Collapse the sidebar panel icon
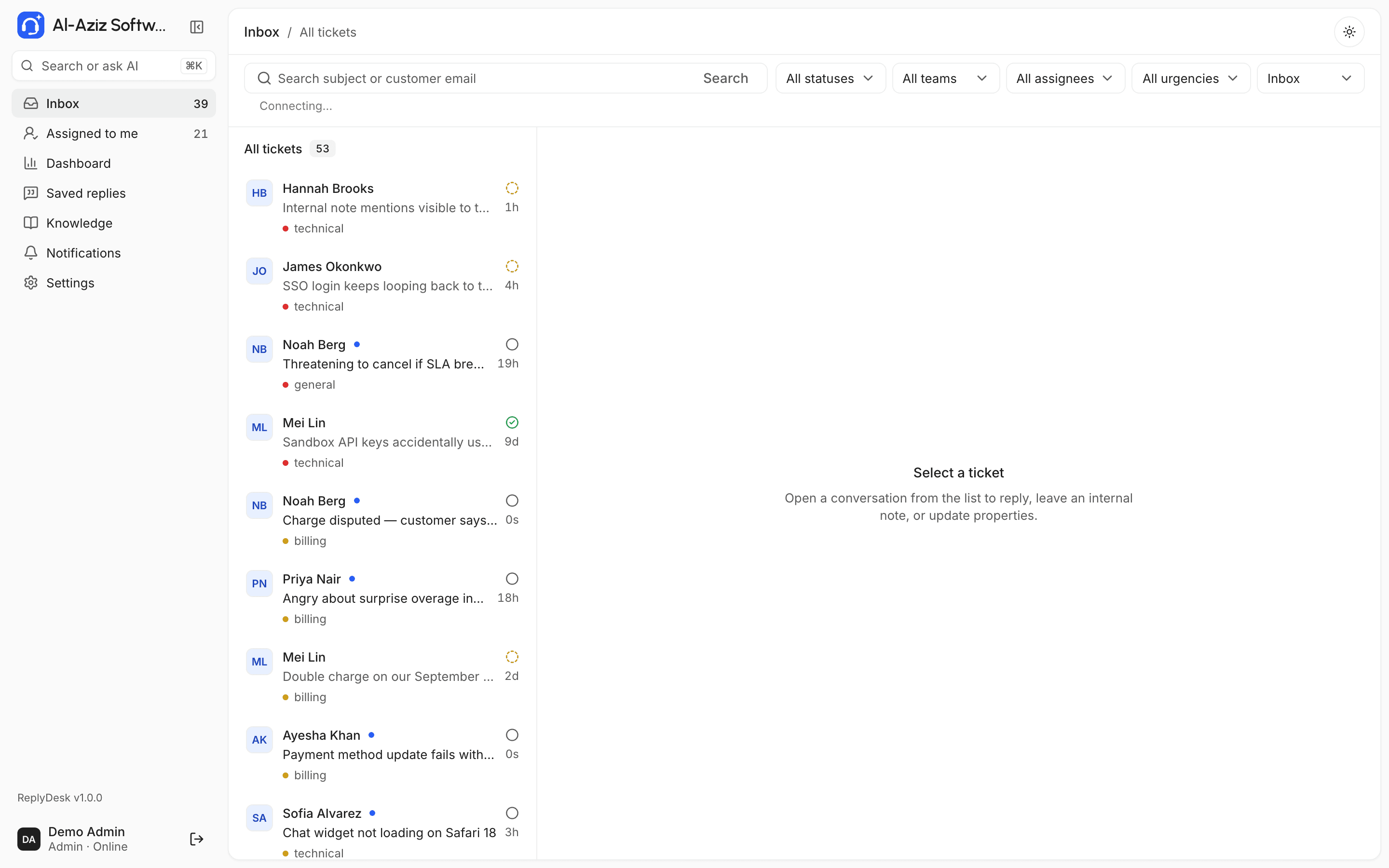Screen dimensions: 1389x868 coord(196,27)
